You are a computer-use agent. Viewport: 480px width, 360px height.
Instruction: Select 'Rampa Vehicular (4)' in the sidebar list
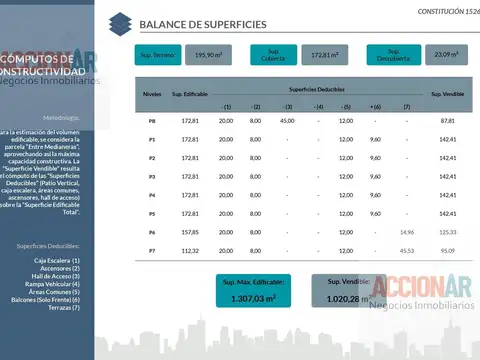coord(52,284)
